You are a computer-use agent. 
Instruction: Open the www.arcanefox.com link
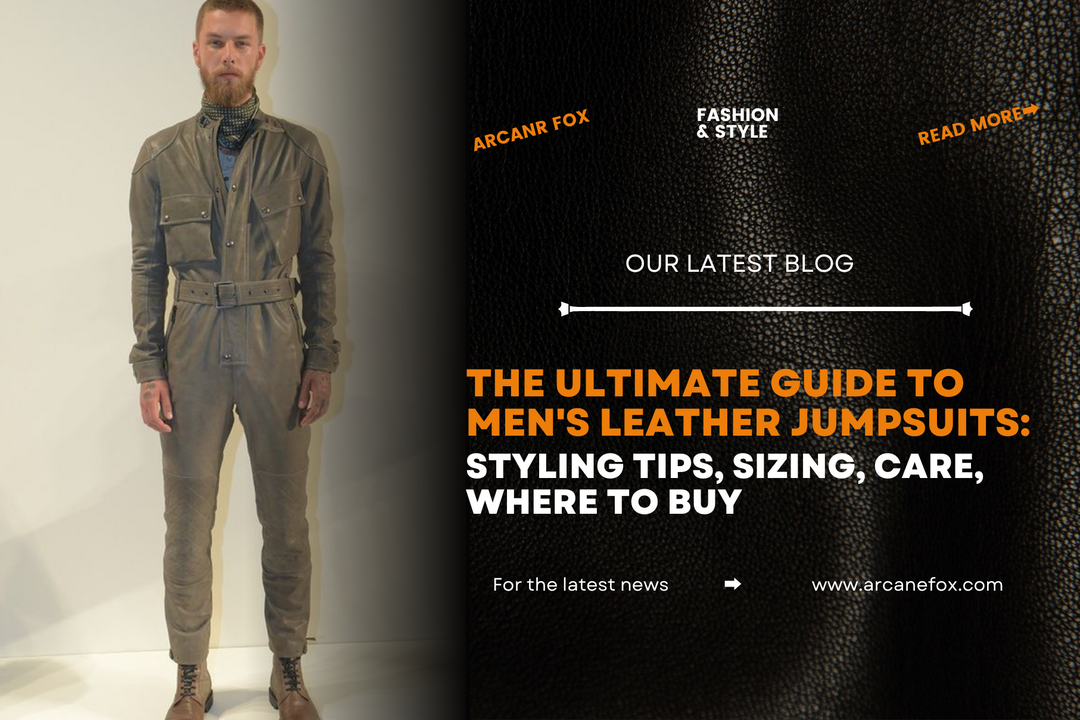point(907,585)
